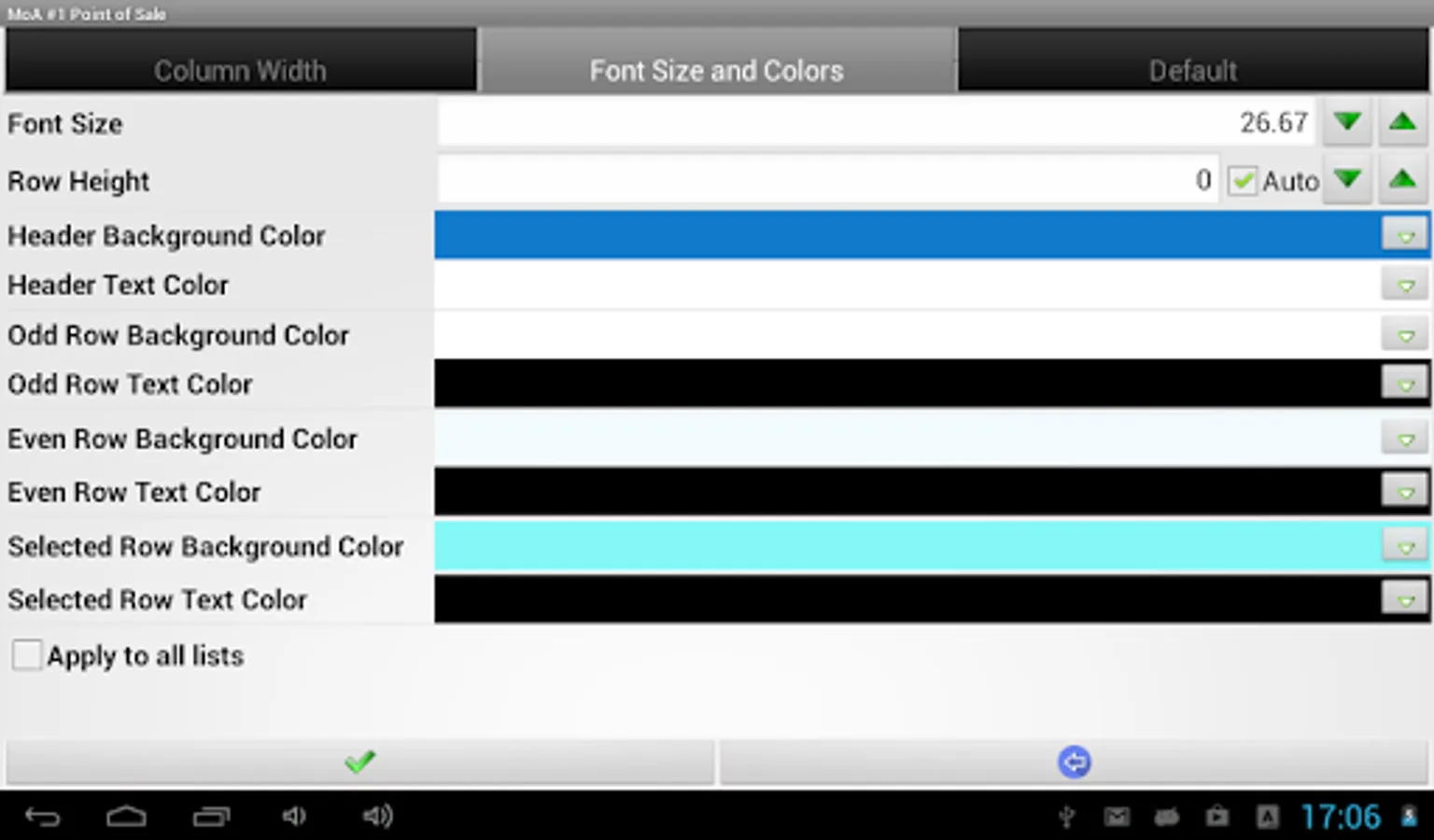
Task: Click the Font Size value field
Action: click(x=877, y=122)
